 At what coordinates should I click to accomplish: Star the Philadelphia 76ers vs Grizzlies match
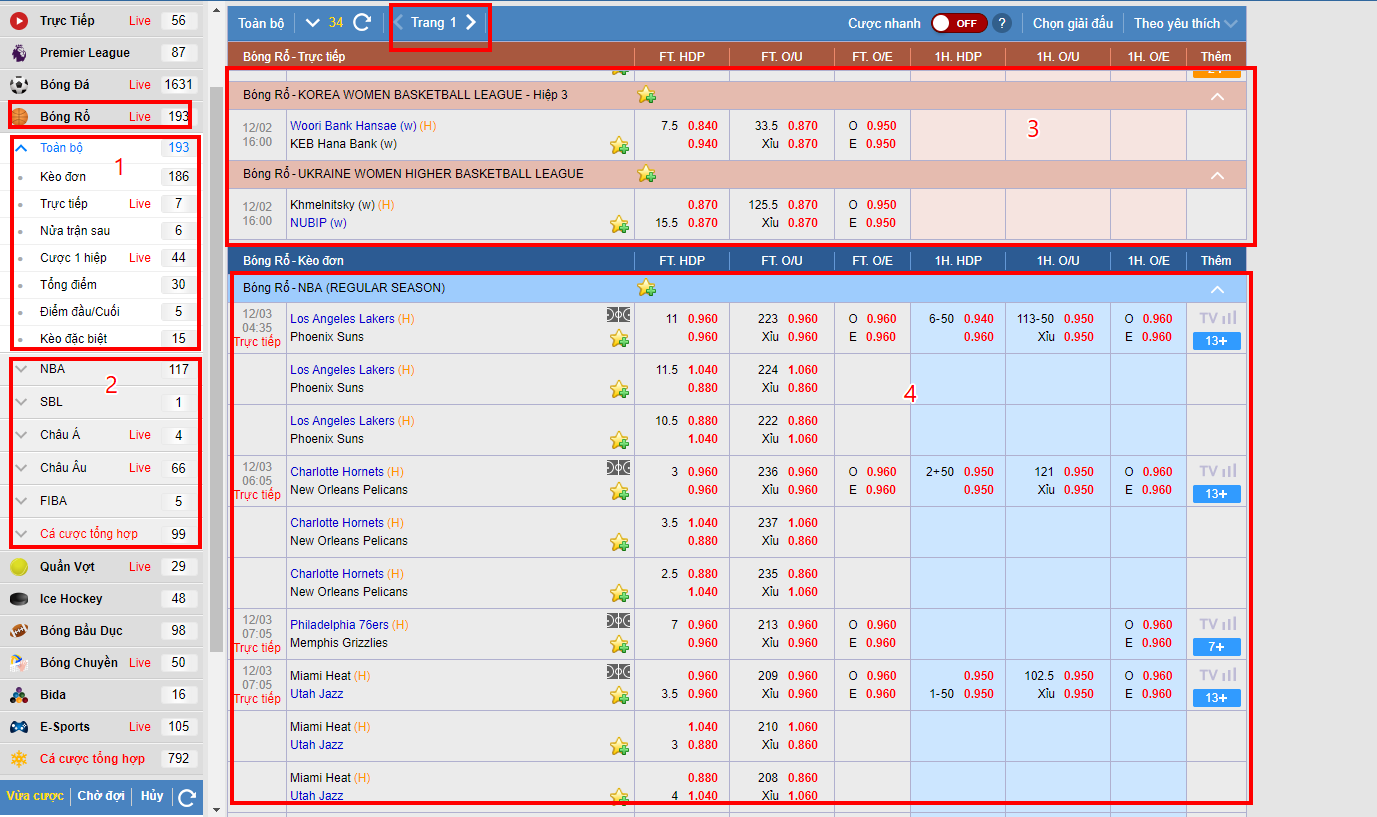click(620, 644)
